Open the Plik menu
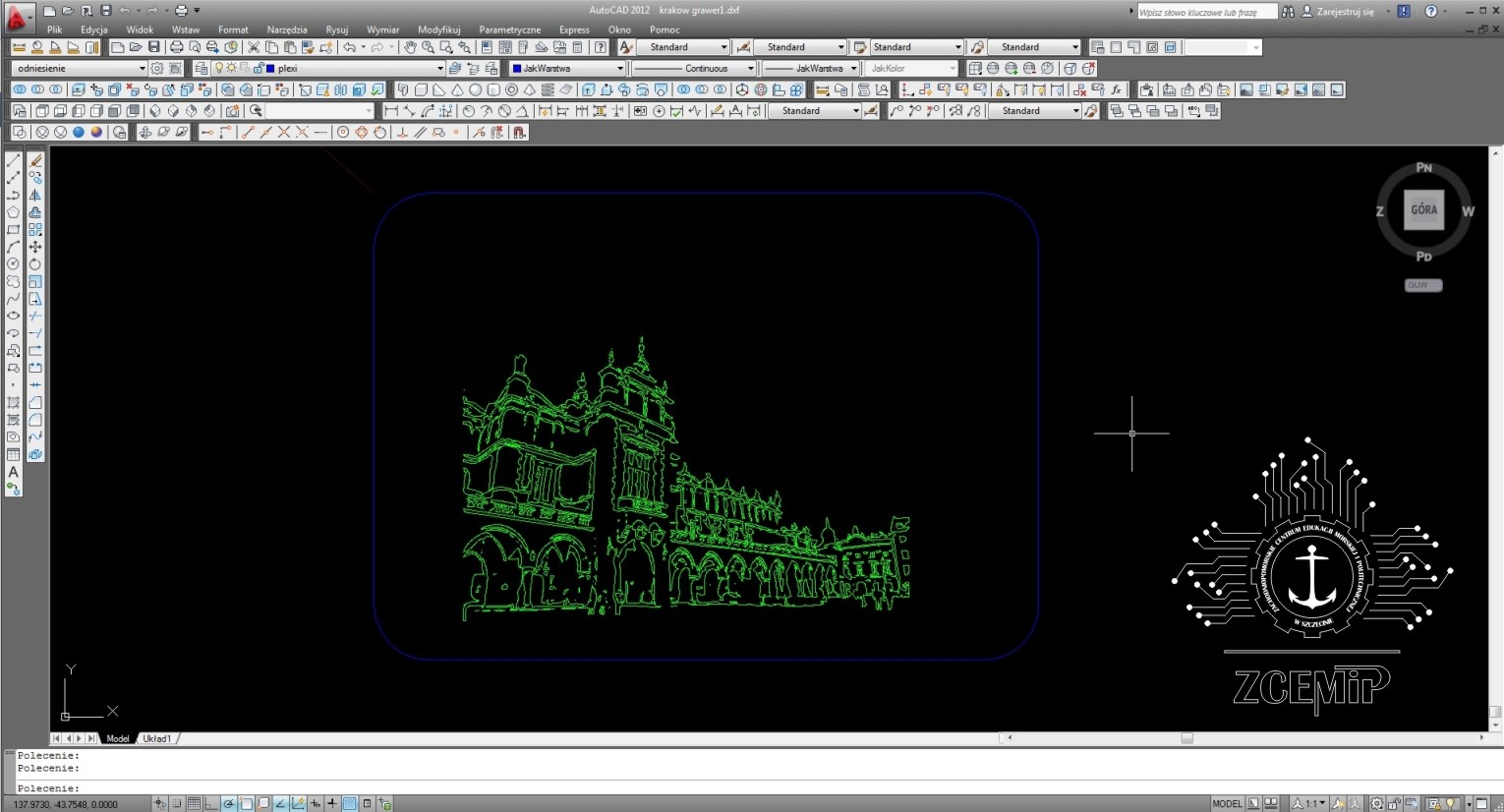The height and width of the screenshot is (812, 1504). tap(55, 29)
